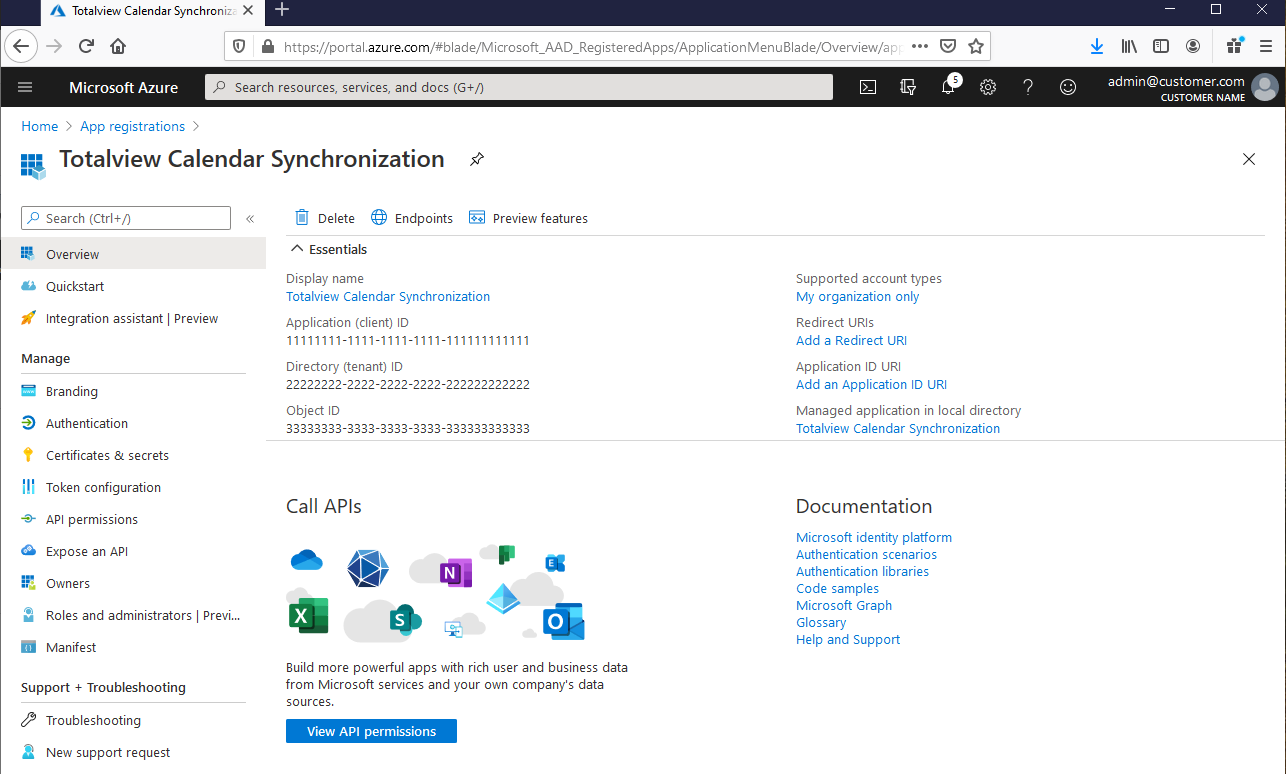Open the browser downloads arrow
Image resolution: width=1286 pixels, height=774 pixels.
pyautogui.click(x=1097, y=46)
